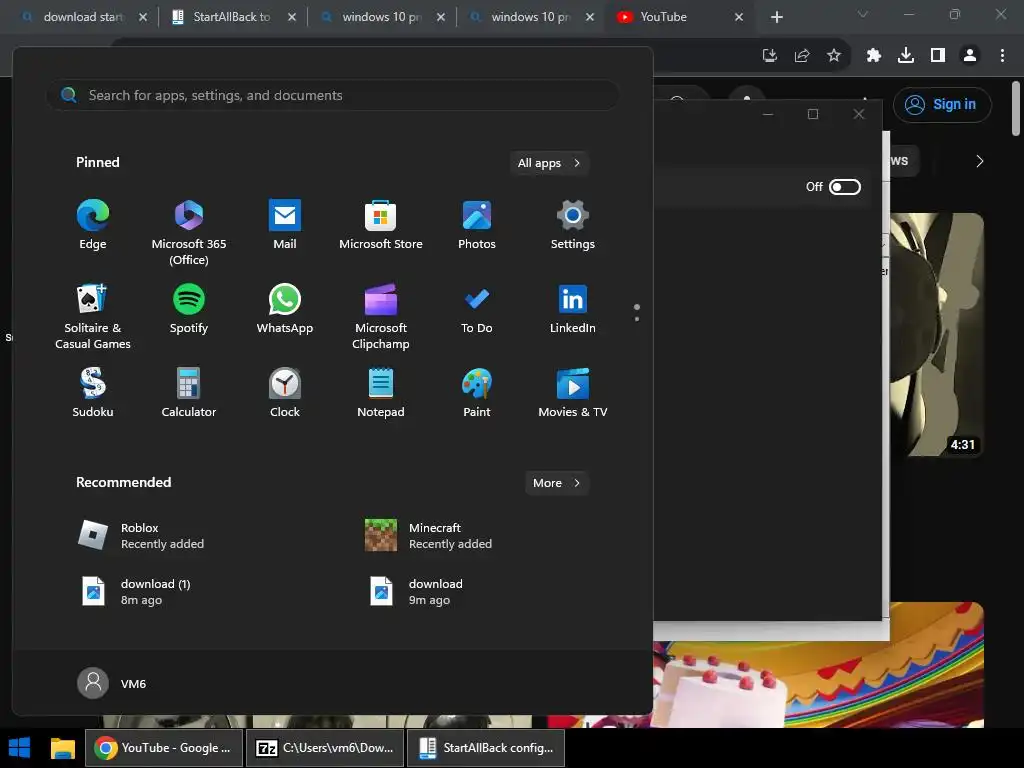
Task: Open File Explorer from taskbar
Action: 63,748
